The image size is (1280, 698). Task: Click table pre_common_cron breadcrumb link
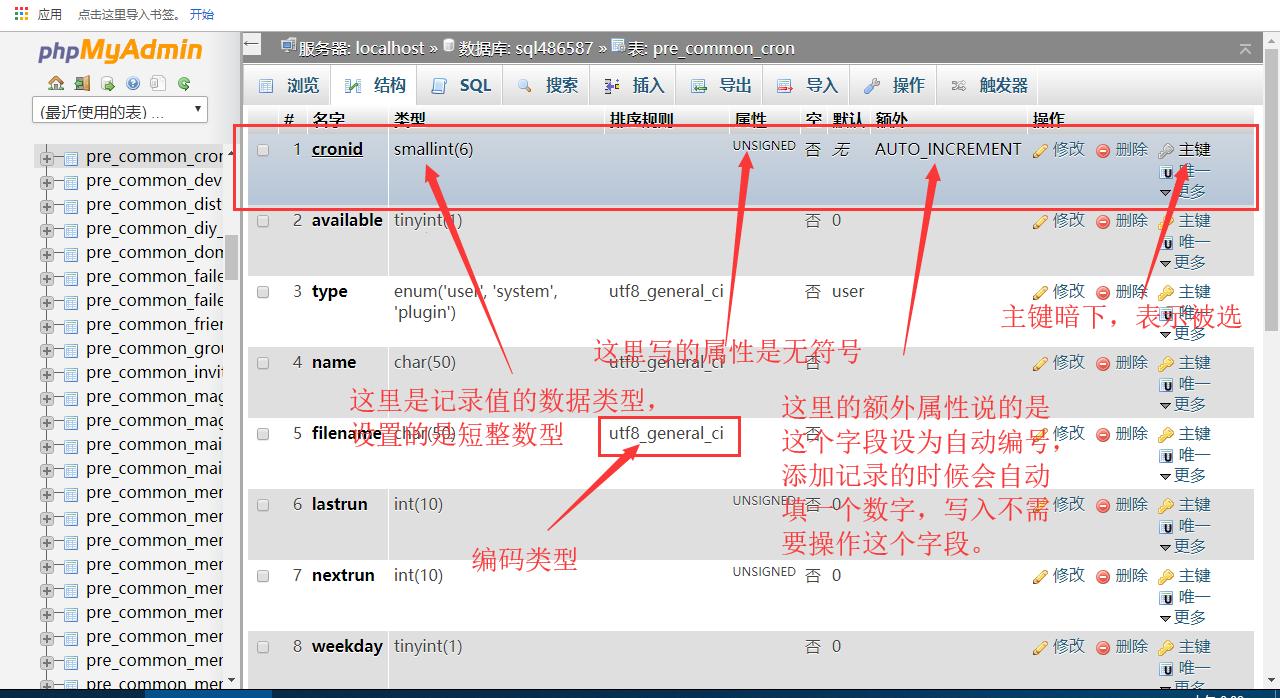pyautogui.click(x=711, y=48)
